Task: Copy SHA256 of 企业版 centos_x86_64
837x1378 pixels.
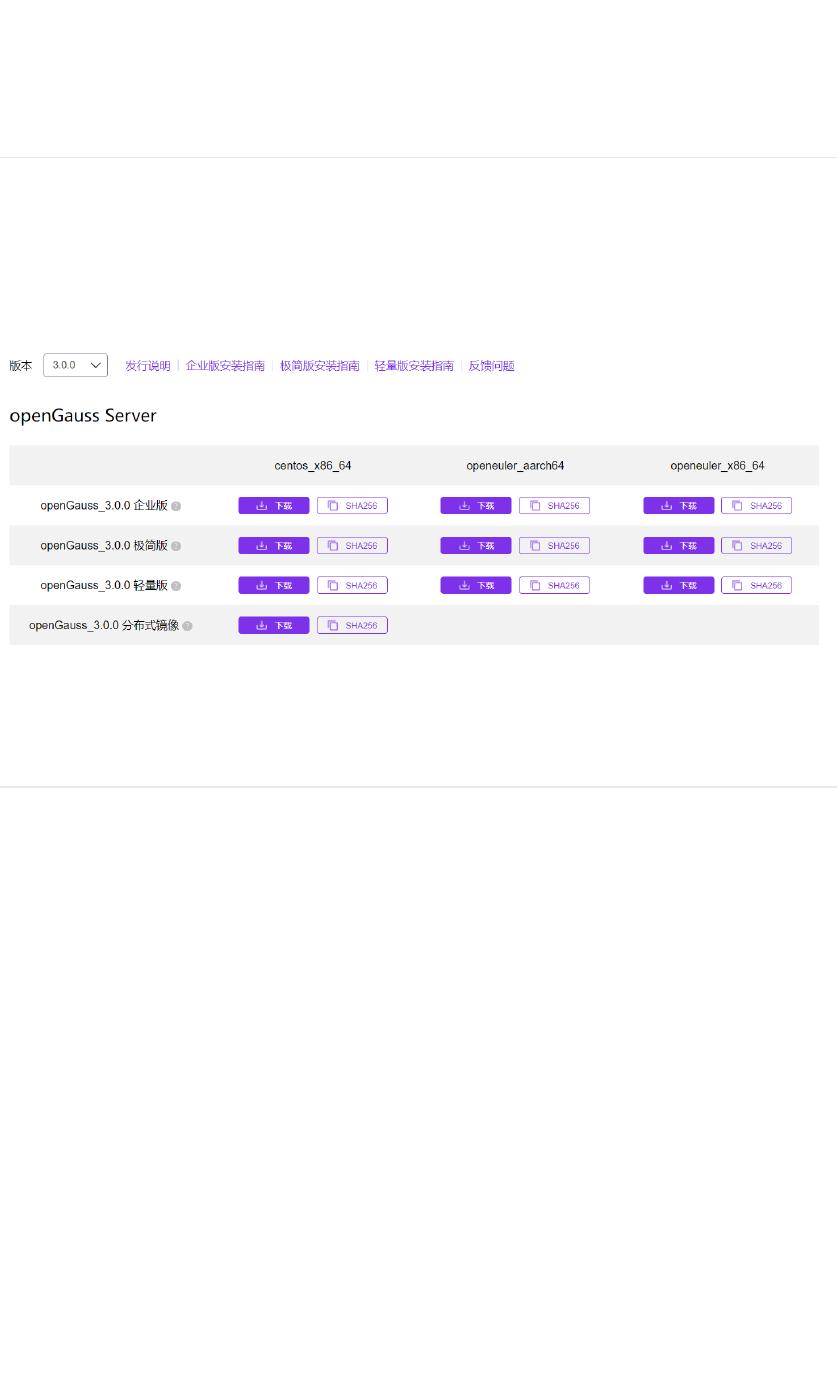Action: coord(352,506)
